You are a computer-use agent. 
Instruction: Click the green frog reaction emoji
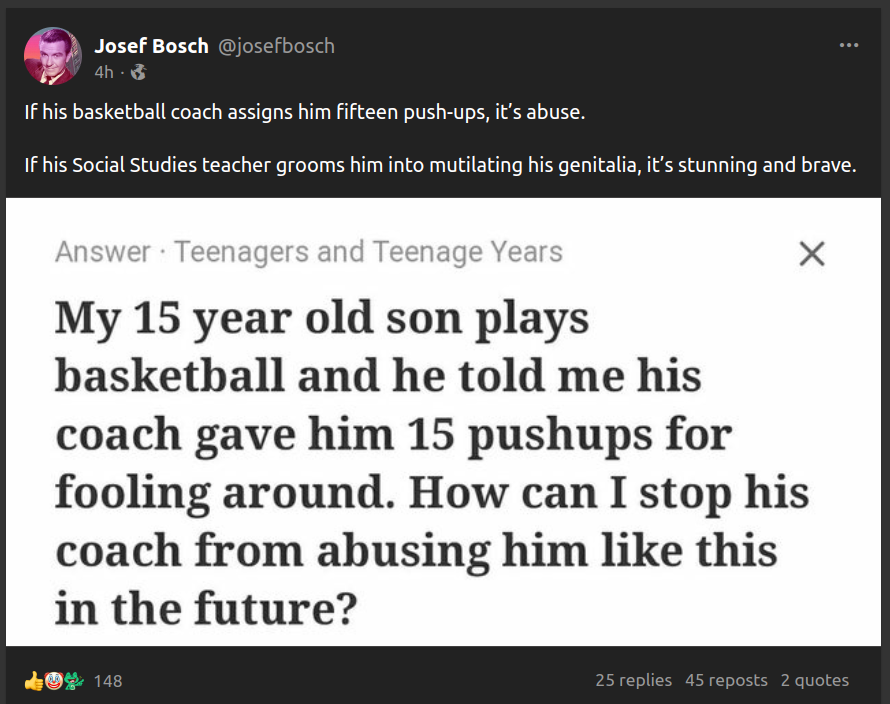73,681
